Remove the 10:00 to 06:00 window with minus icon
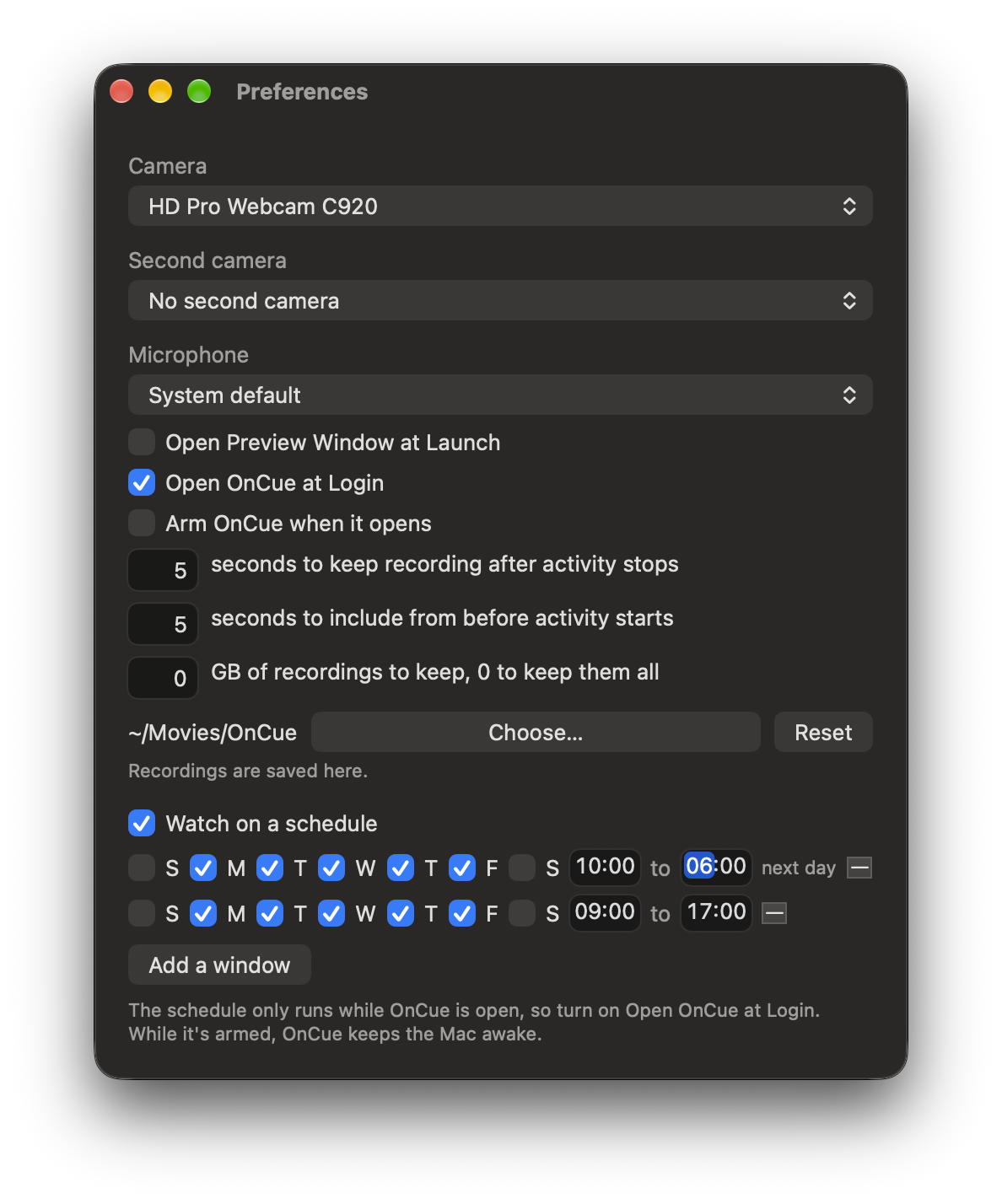The width and height of the screenshot is (1002, 1204). [859, 868]
